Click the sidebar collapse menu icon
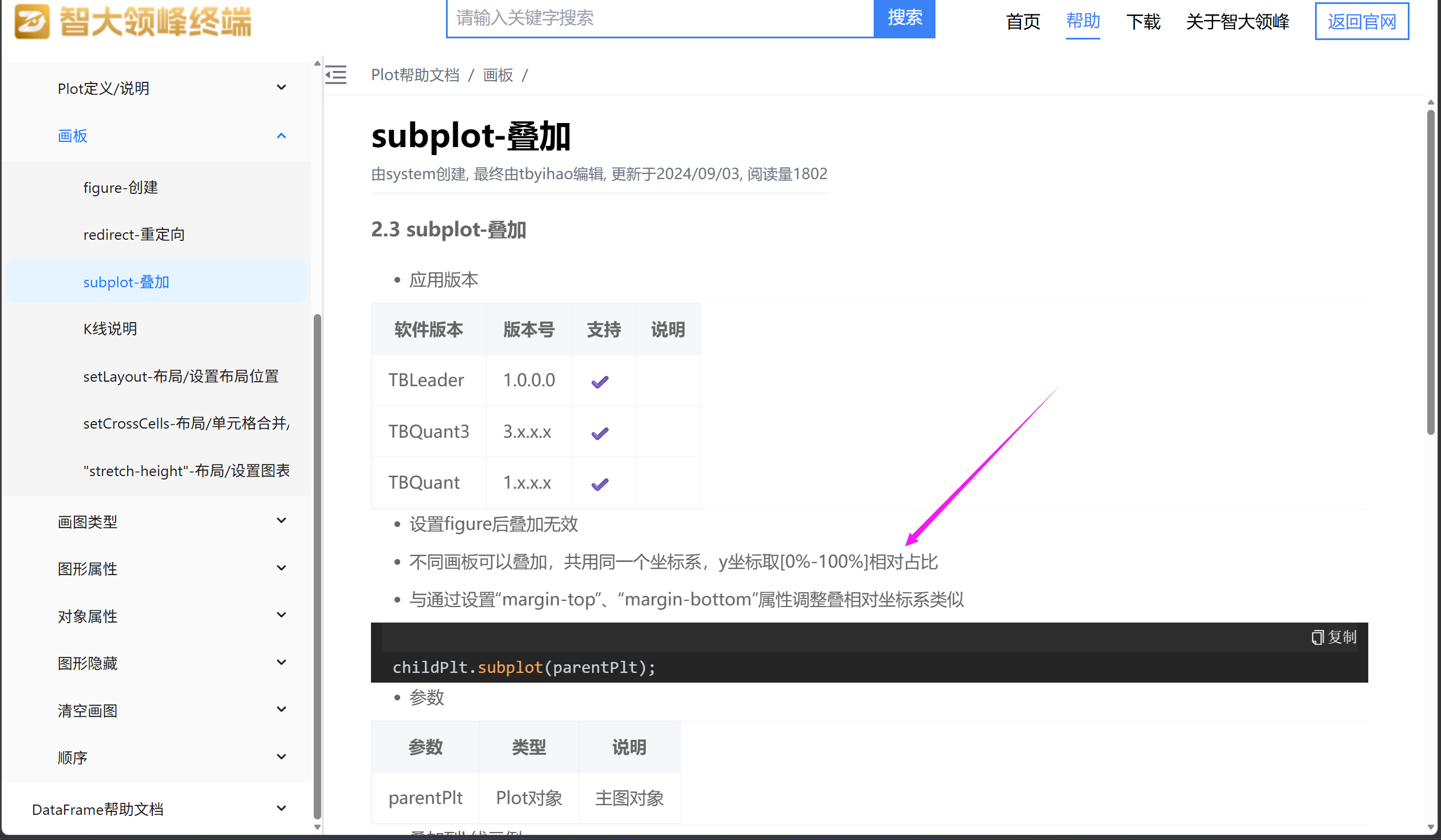 [336, 75]
